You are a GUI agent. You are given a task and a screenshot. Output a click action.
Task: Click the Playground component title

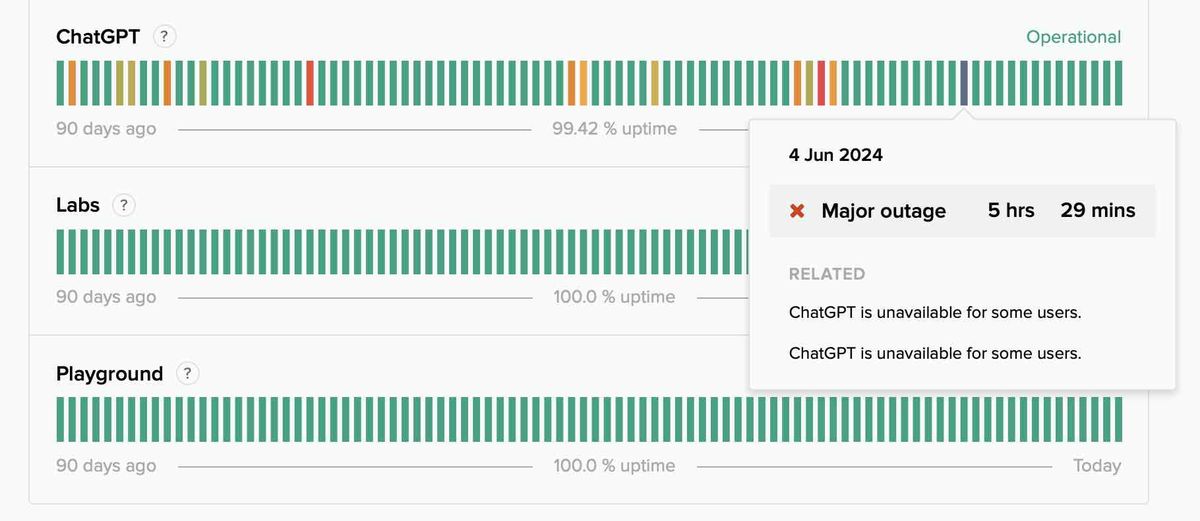click(x=109, y=374)
